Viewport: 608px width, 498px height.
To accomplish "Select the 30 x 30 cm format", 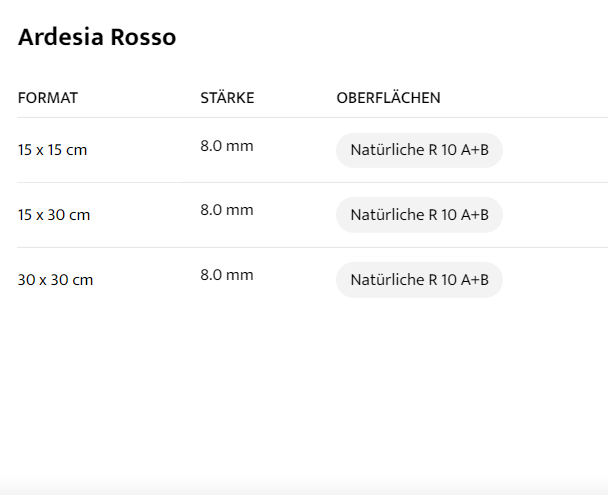I will (x=55, y=280).
